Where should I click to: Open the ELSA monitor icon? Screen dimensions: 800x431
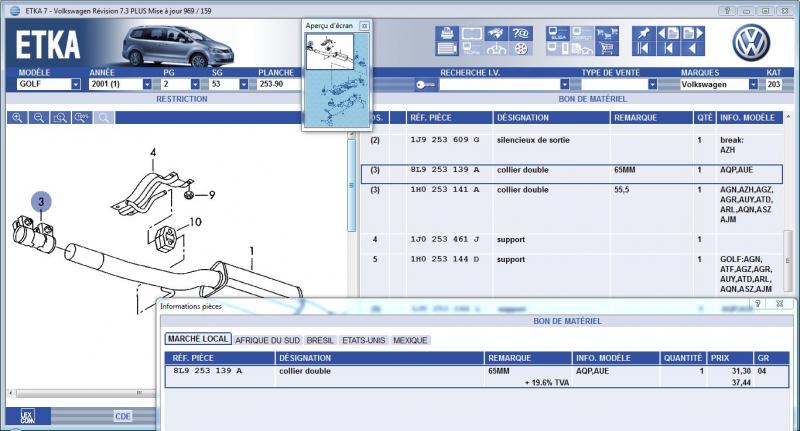[557, 33]
